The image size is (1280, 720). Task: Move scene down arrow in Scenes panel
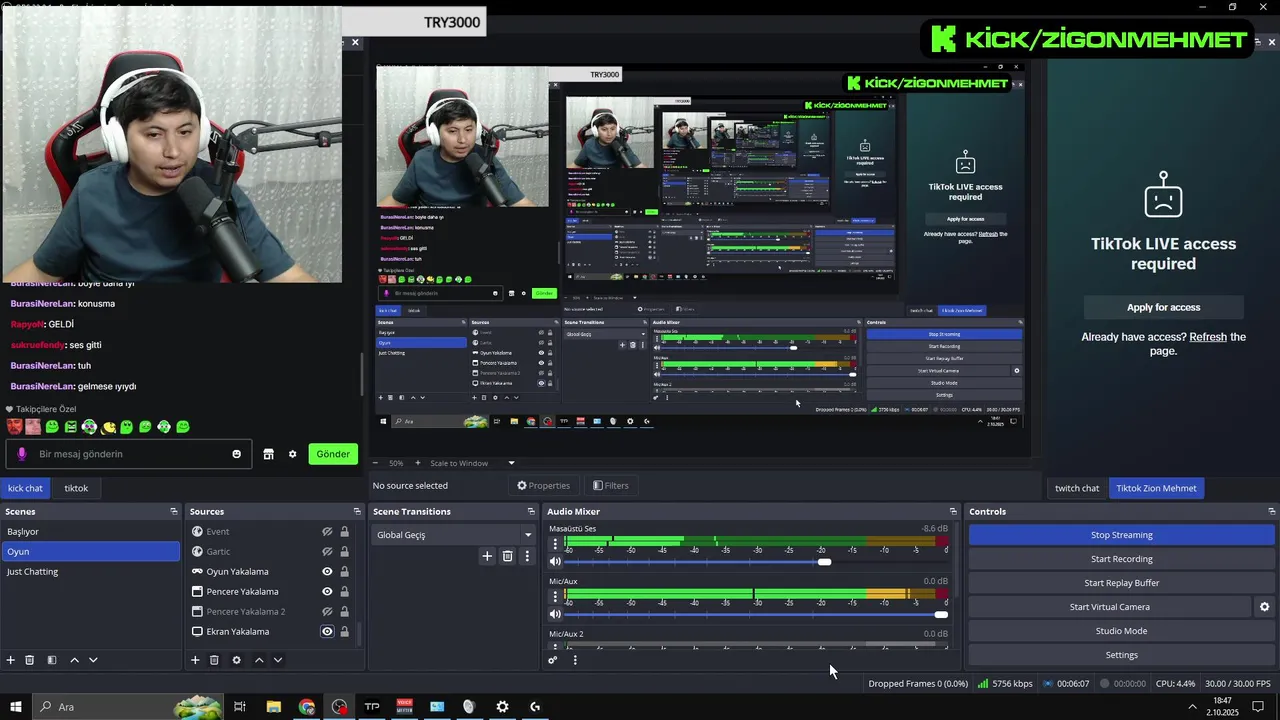click(x=93, y=660)
